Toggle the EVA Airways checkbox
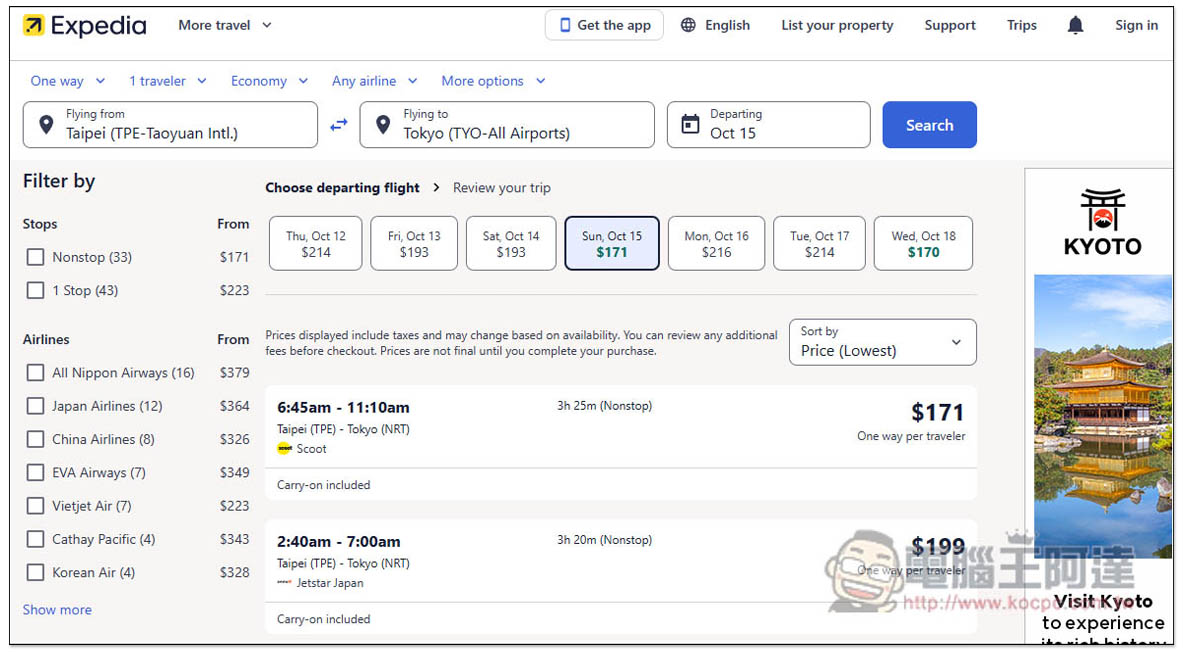 [x=36, y=472]
